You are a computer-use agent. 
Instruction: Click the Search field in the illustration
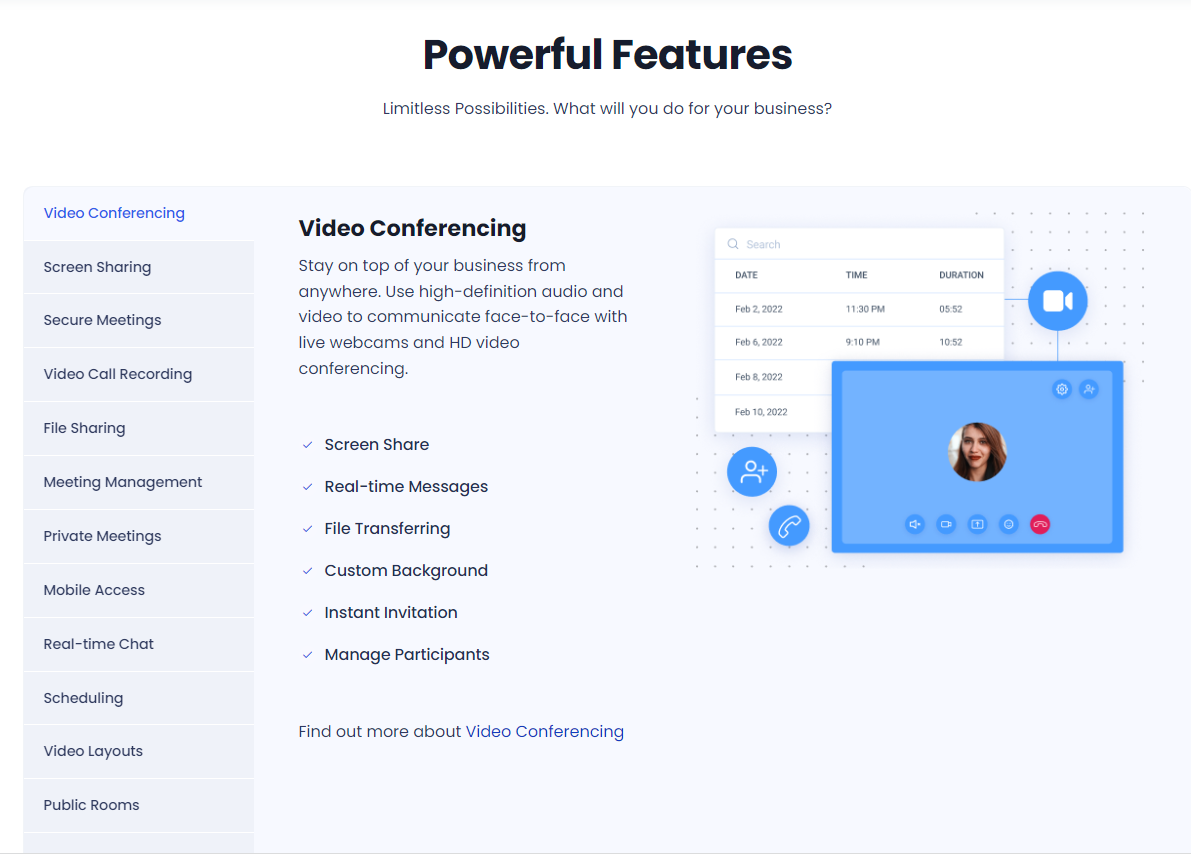pyautogui.click(x=859, y=244)
